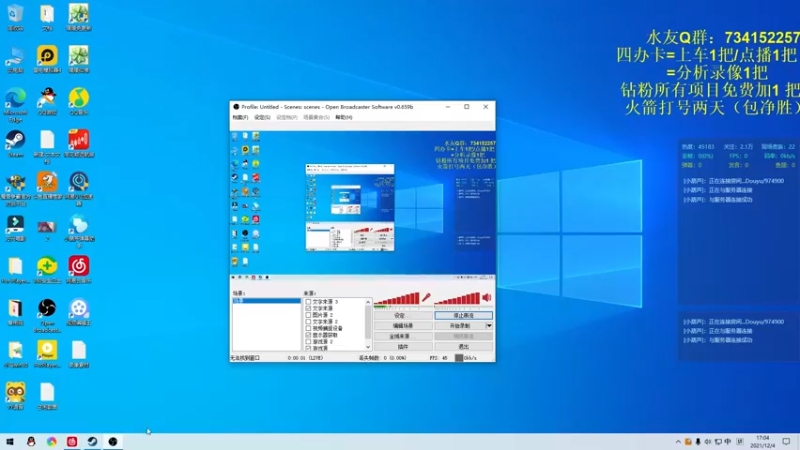Launch the Steam desktop shortcut
800x450 pixels.
pos(15,143)
